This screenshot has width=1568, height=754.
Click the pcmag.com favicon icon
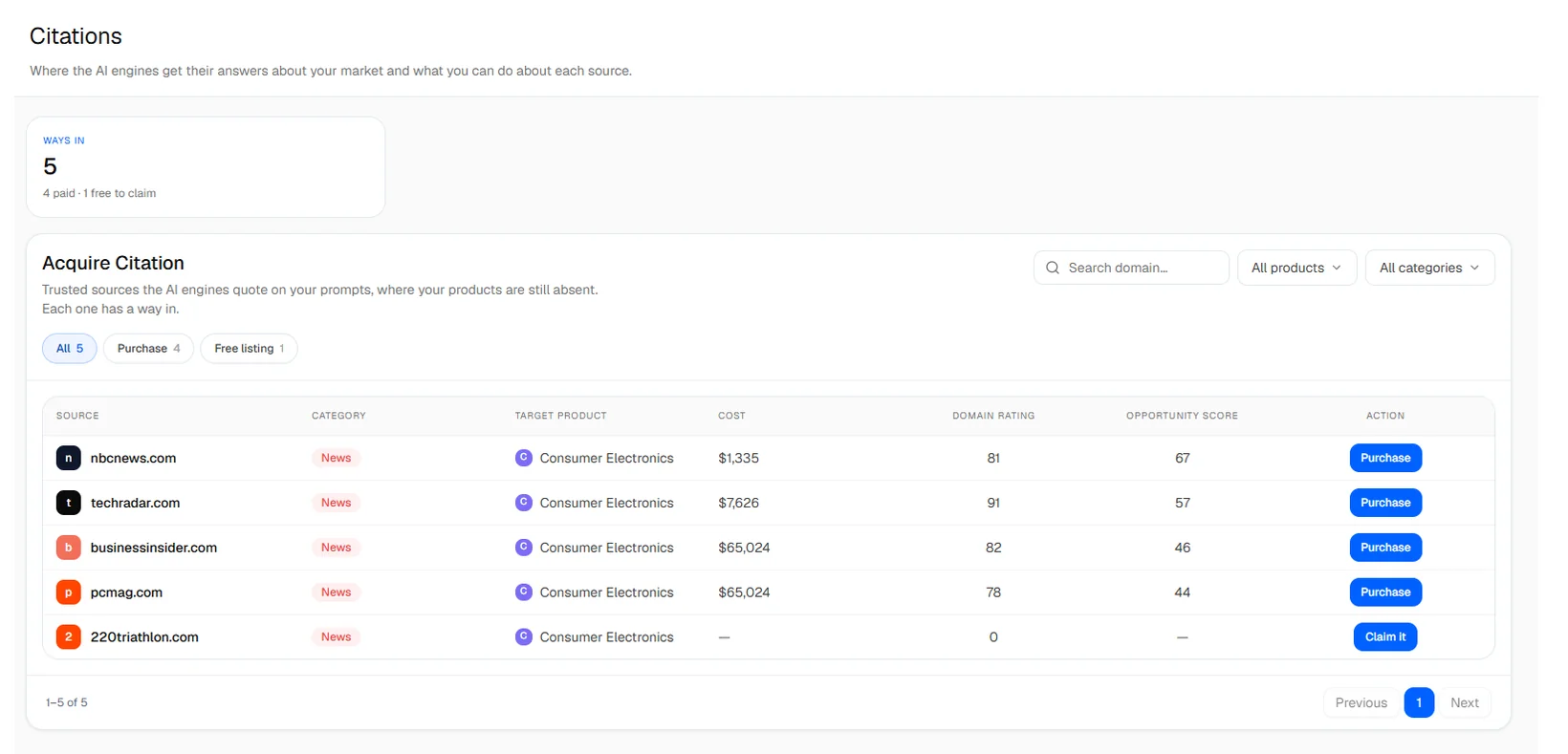(x=68, y=592)
